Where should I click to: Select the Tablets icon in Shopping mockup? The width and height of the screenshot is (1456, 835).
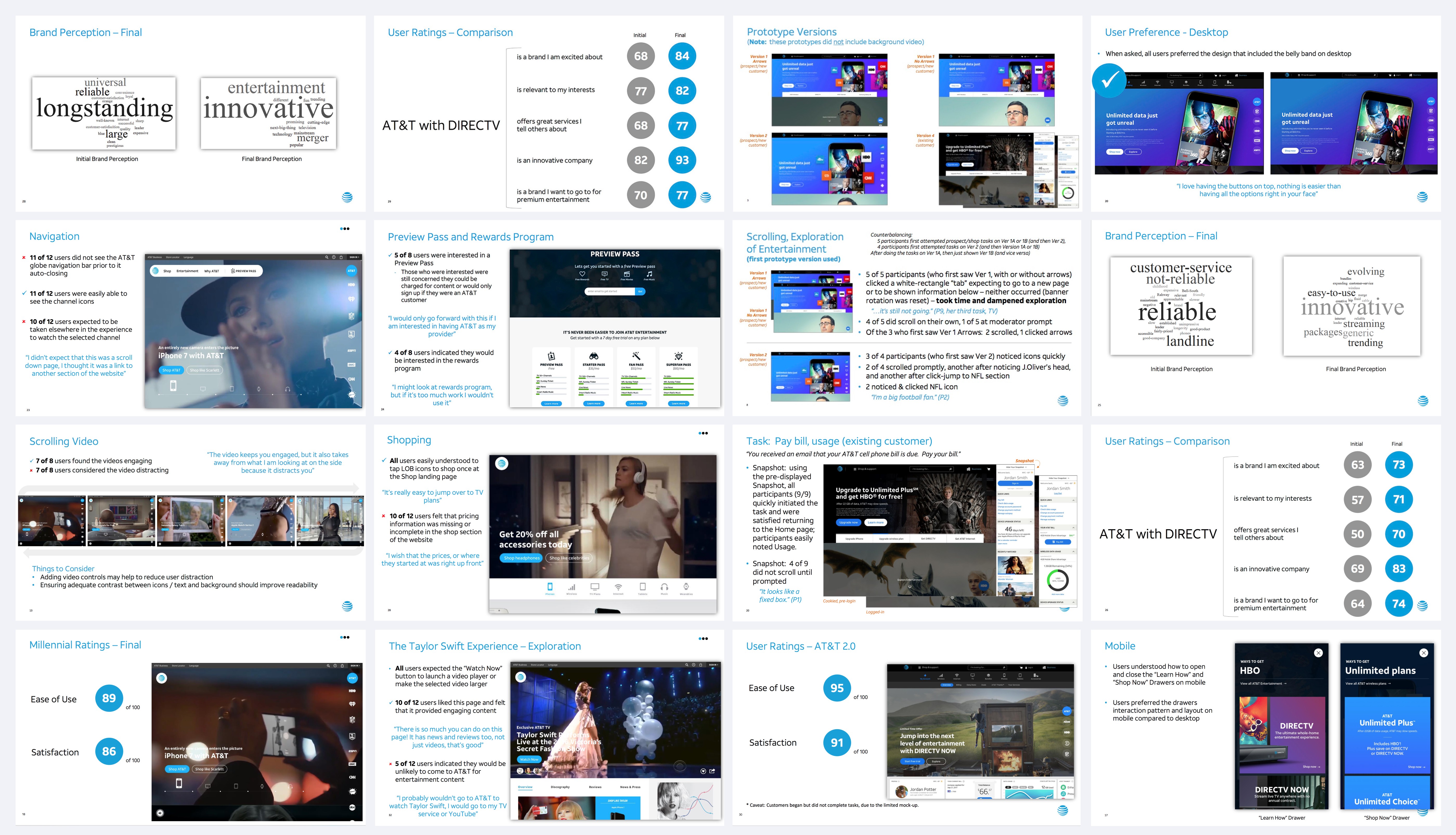click(x=642, y=587)
